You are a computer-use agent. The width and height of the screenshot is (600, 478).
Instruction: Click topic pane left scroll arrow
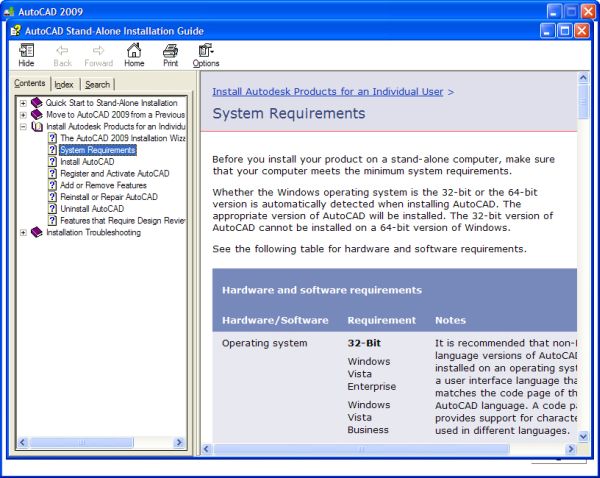tap(206, 449)
